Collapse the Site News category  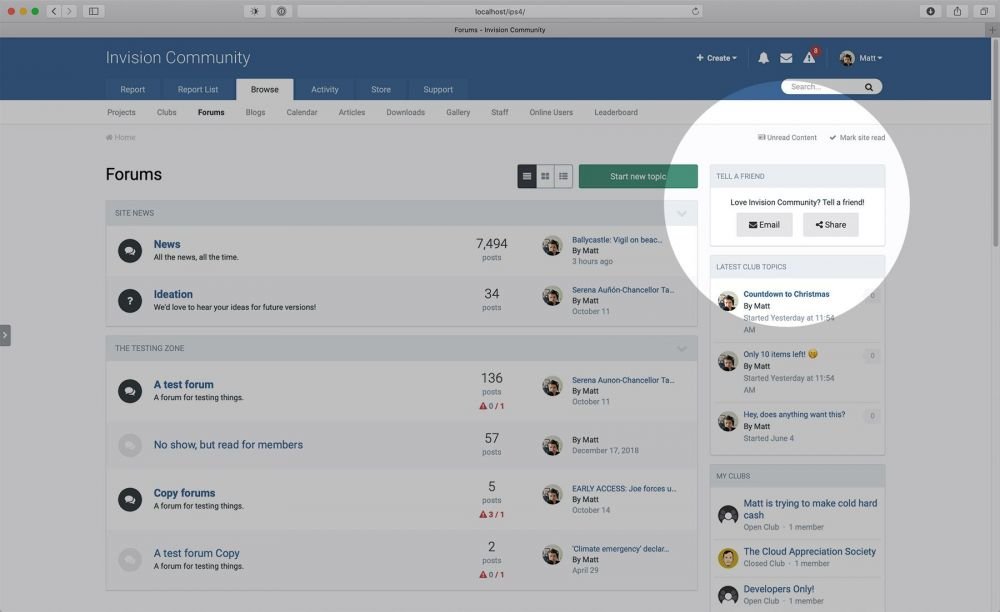pos(682,213)
